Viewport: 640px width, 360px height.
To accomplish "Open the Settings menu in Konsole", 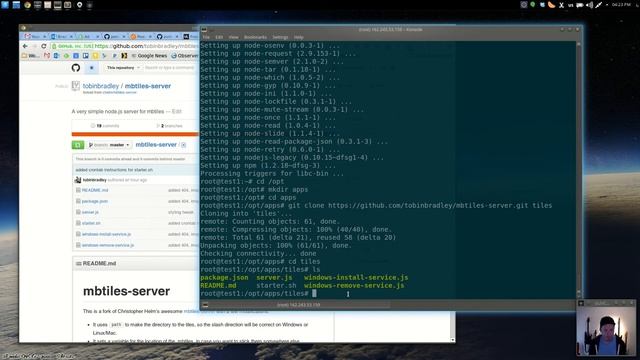I will point(280,37).
